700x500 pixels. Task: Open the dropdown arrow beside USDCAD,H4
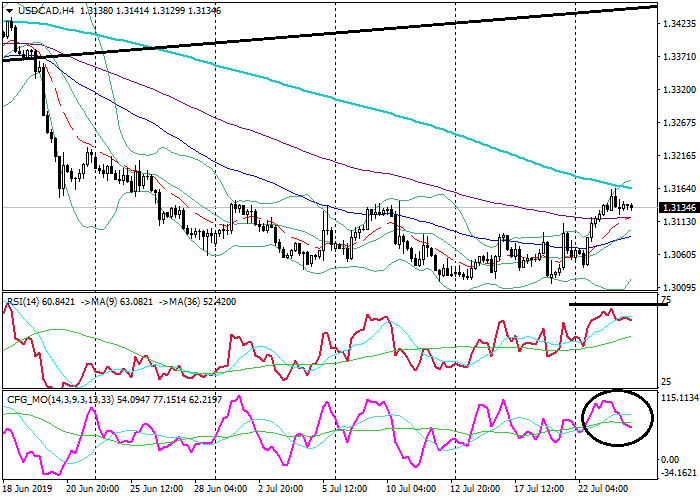click(x=7, y=9)
